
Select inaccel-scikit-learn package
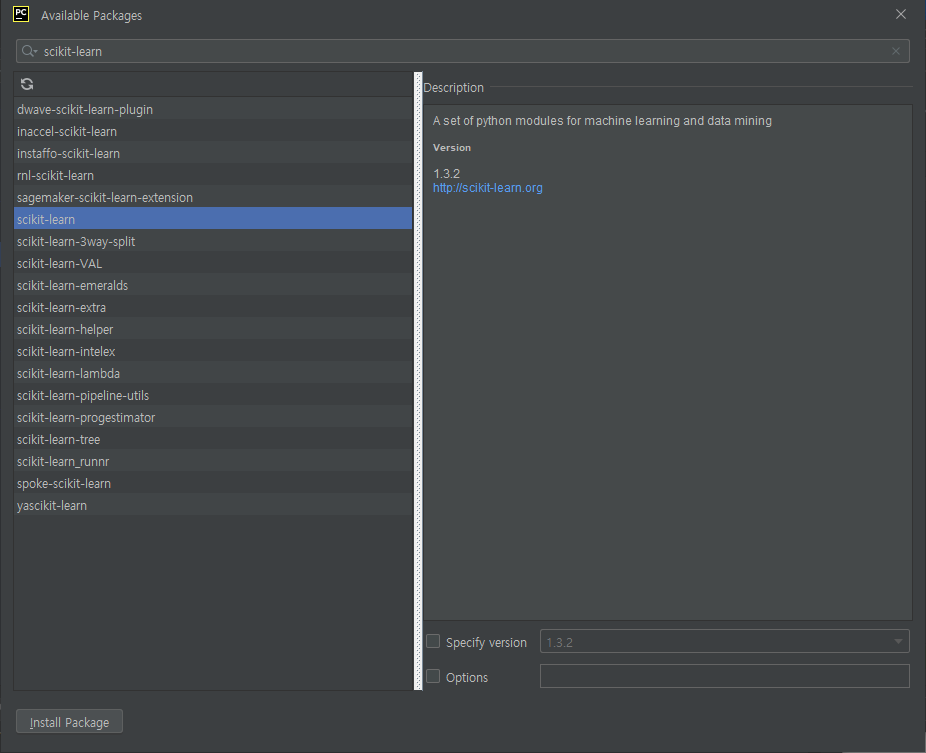click(213, 131)
